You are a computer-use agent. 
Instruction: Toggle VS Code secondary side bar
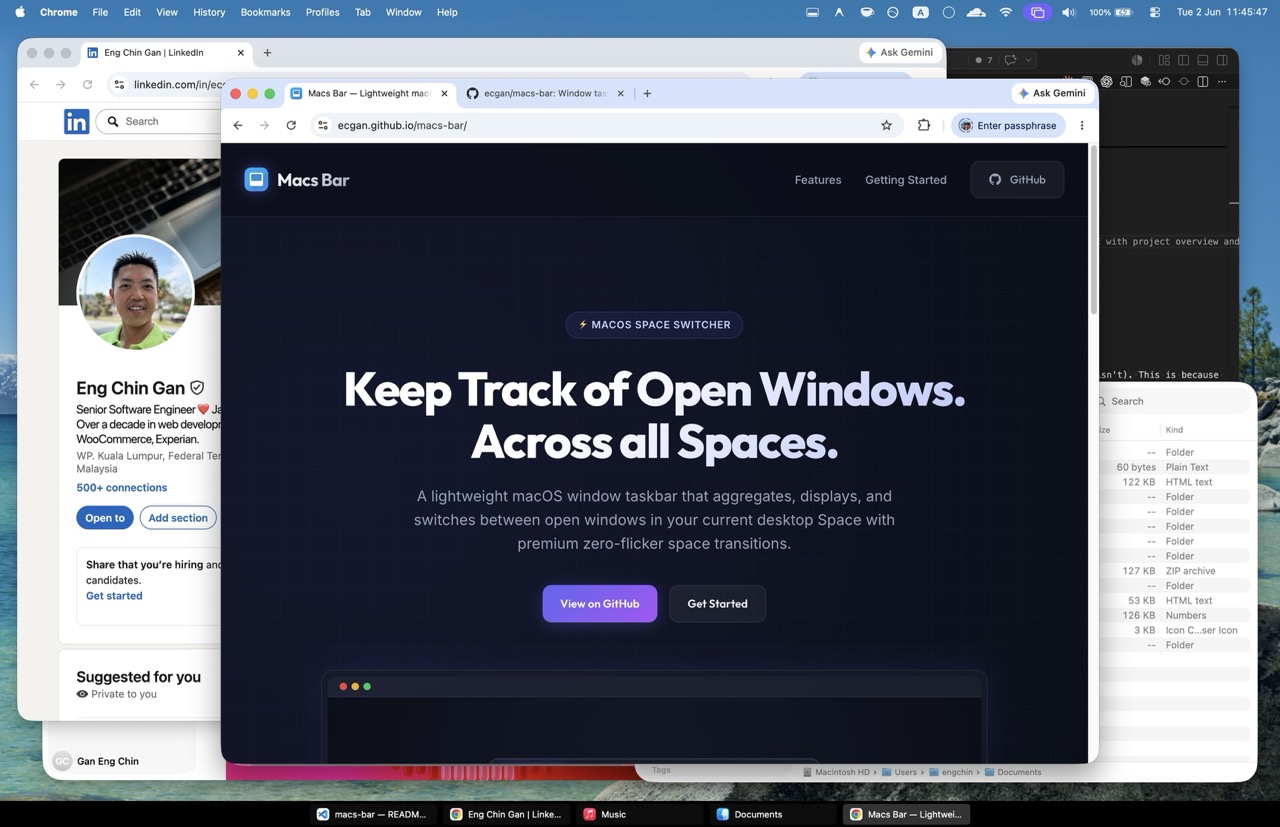point(1222,60)
